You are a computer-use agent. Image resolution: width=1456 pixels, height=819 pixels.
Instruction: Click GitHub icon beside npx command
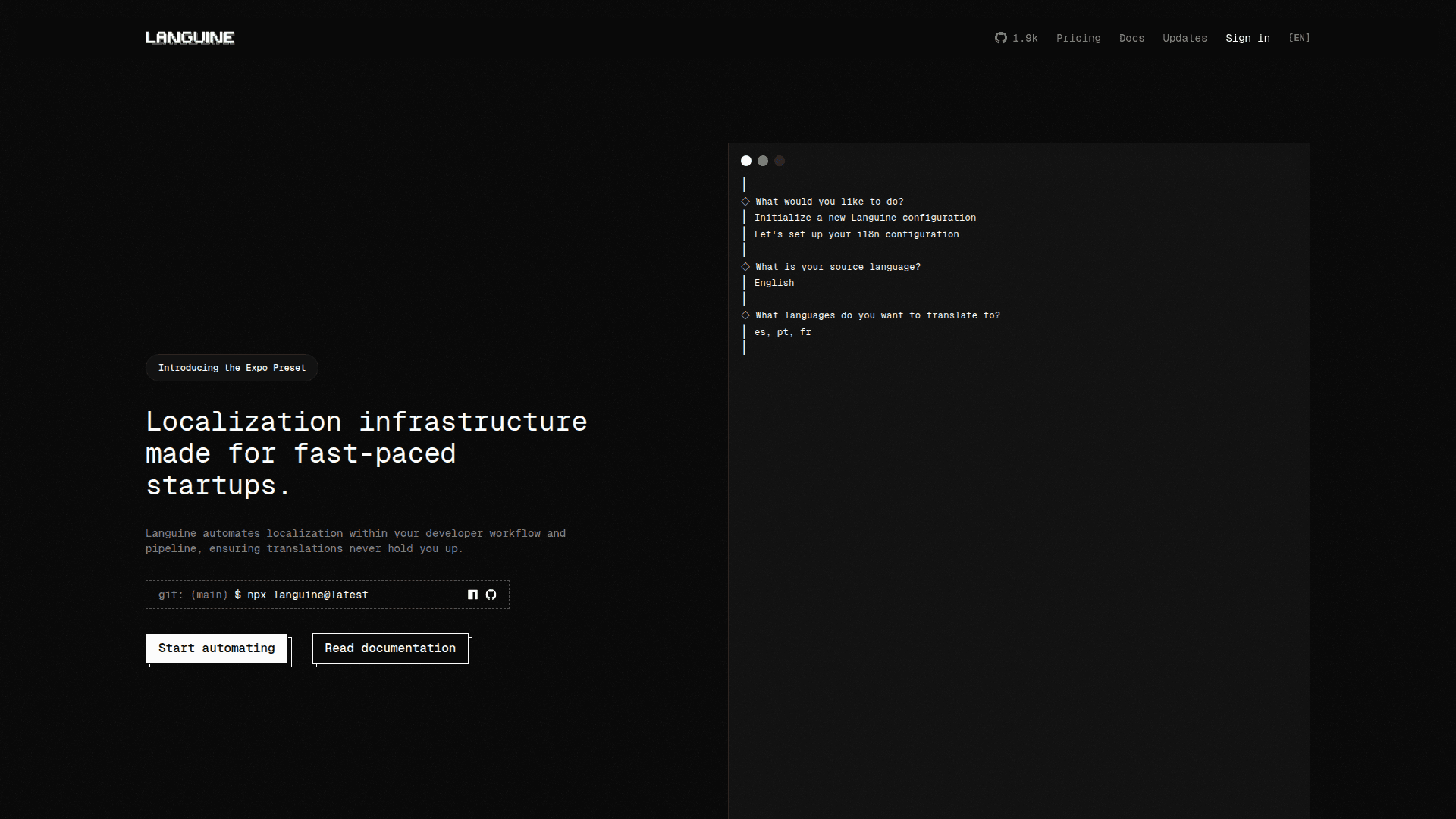tap(491, 595)
